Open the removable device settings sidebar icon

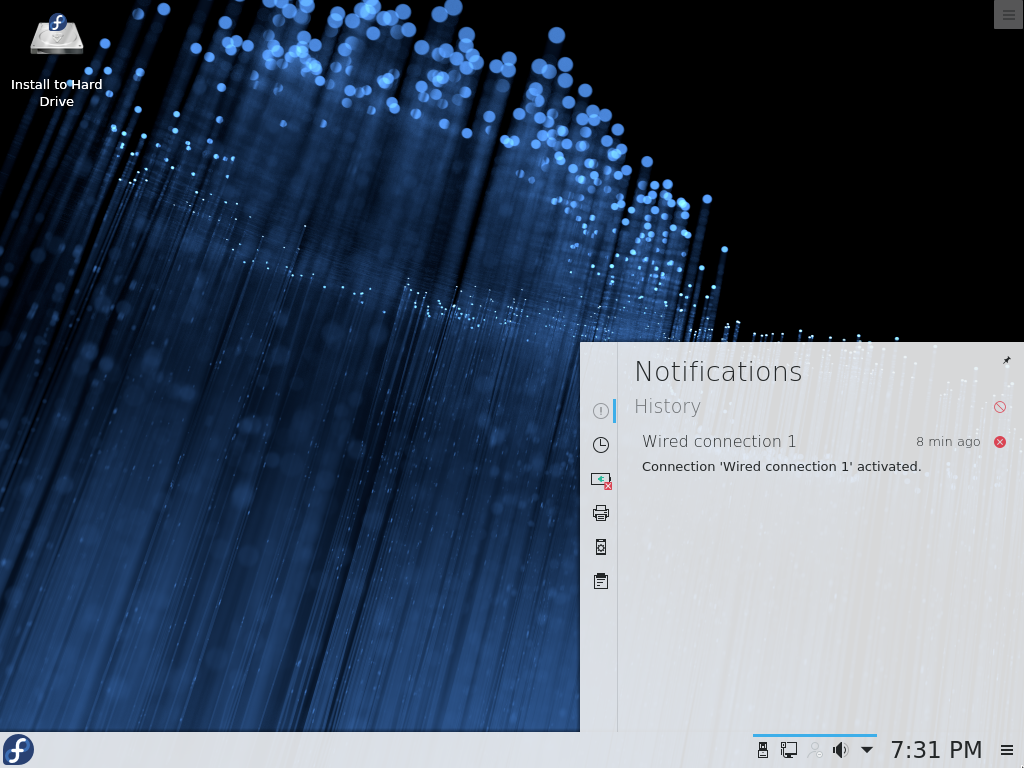pyautogui.click(x=601, y=547)
